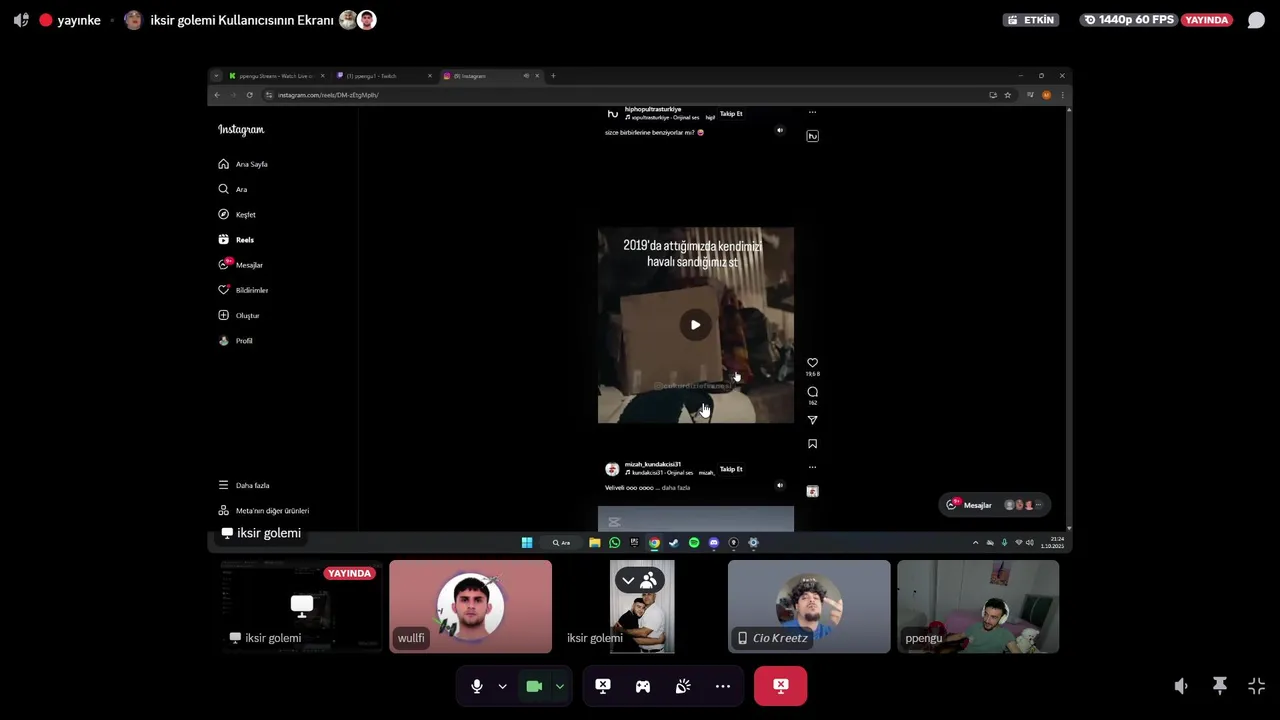Show hidden tray icons chevron in taskbar
The image size is (1280, 720).
975,543
